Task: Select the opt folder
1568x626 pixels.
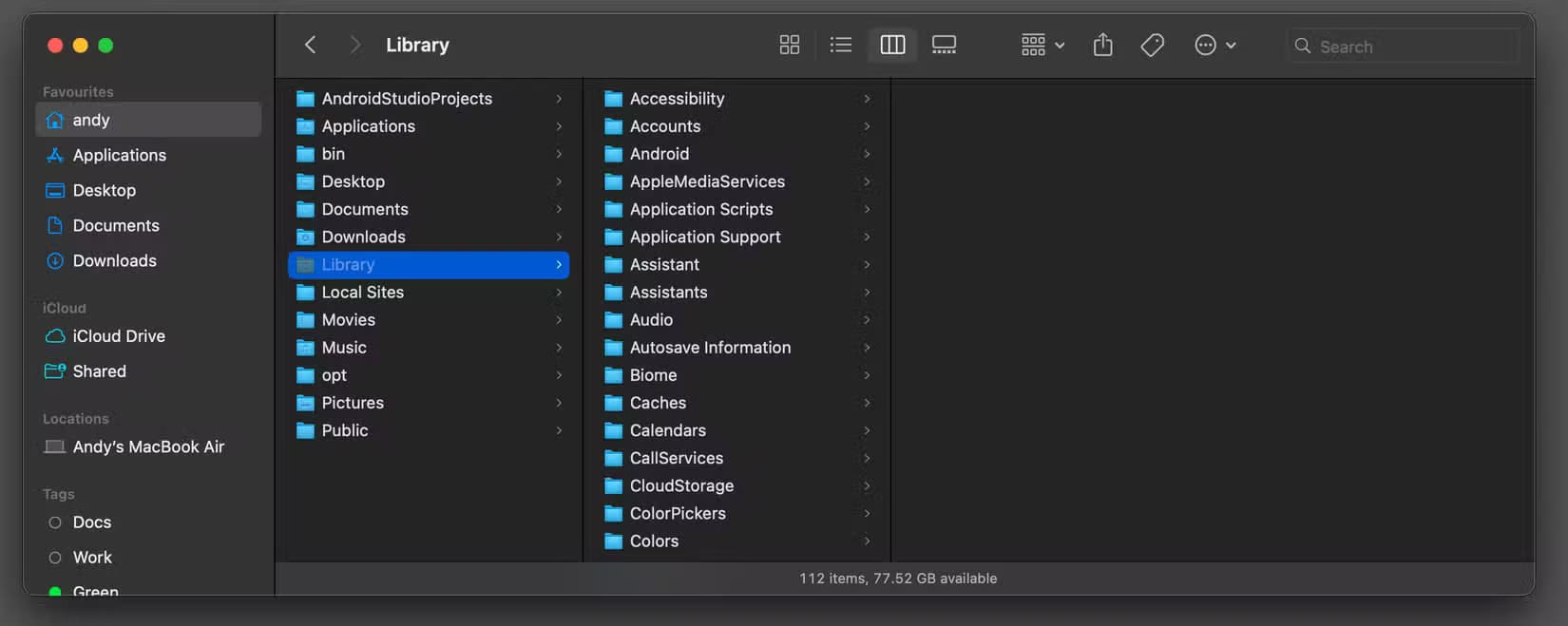Action: coord(429,375)
